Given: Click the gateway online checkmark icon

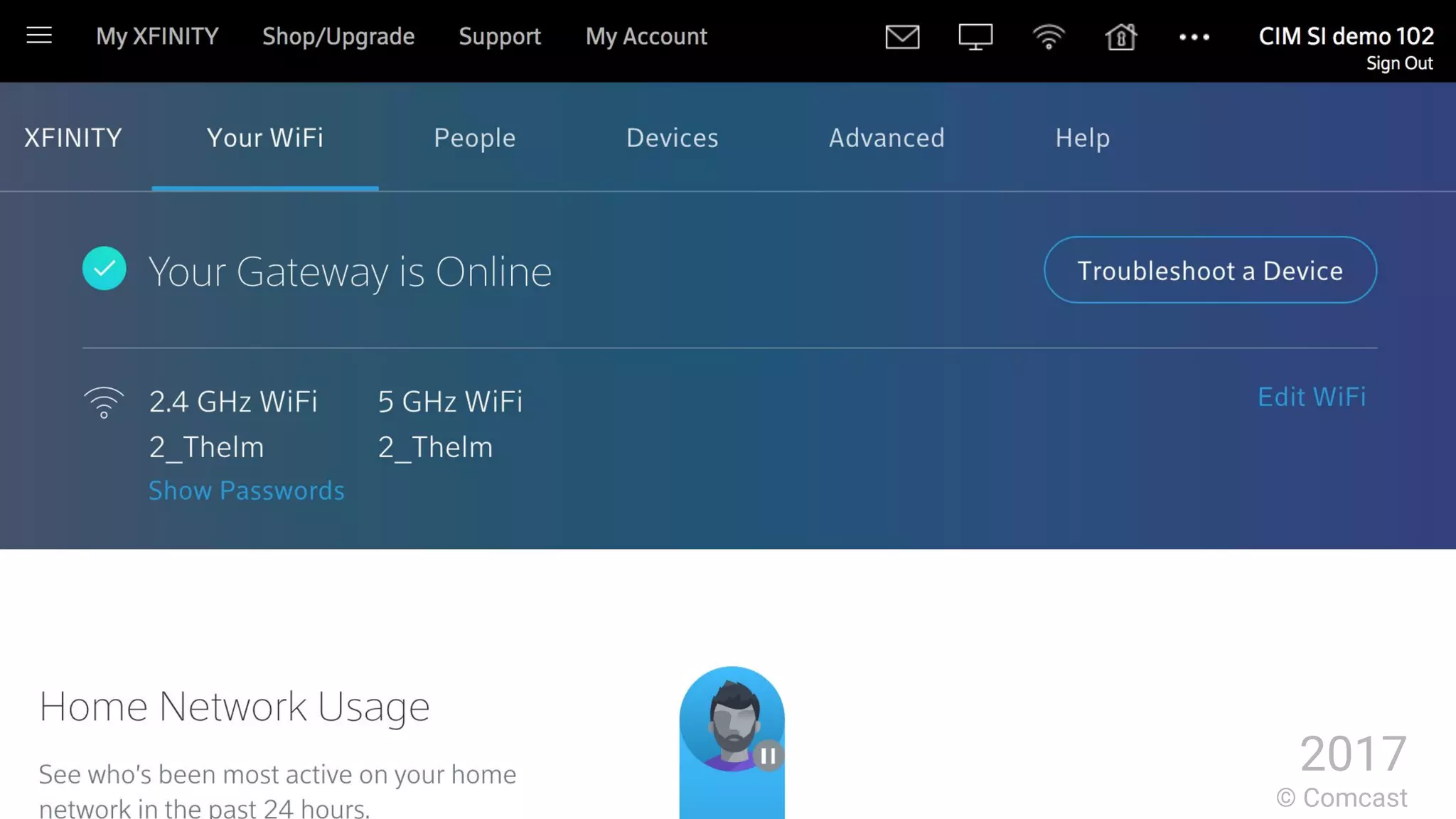Looking at the screenshot, I should pyautogui.click(x=105, y=269).
